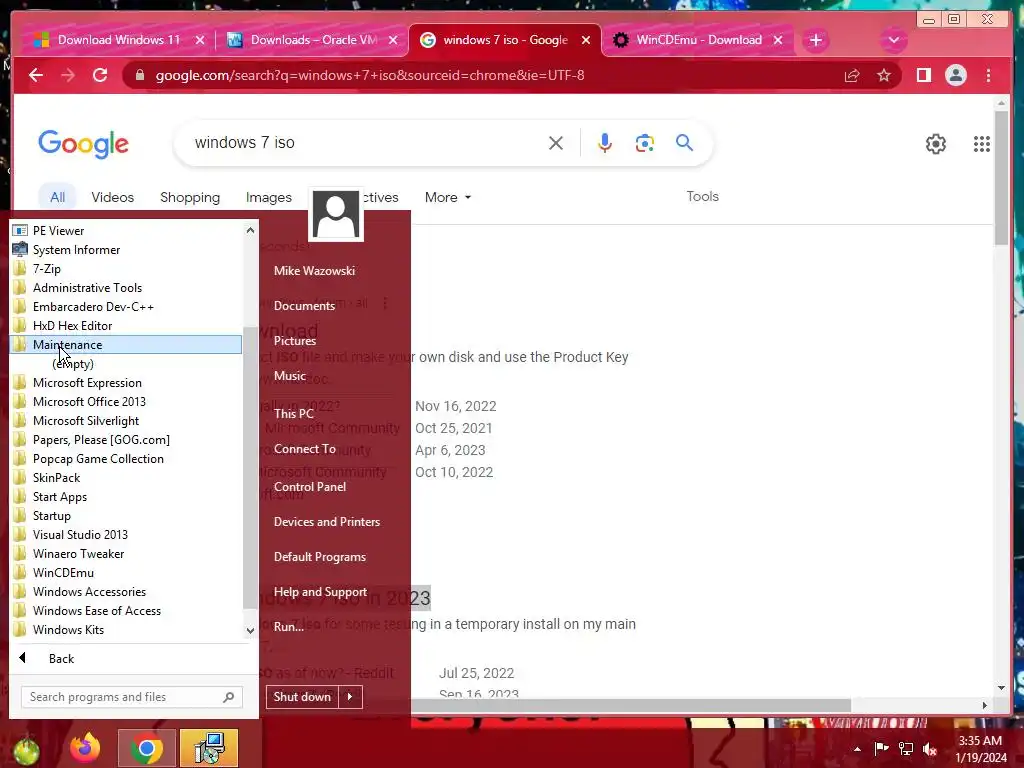The image size is (1024, 768).
Task: Open Help and Support
Action: pos(320,592)
